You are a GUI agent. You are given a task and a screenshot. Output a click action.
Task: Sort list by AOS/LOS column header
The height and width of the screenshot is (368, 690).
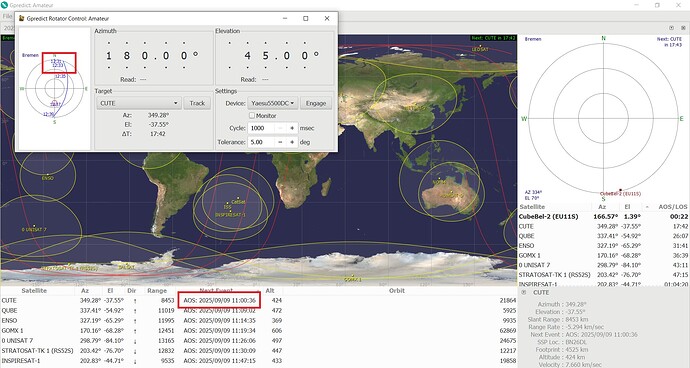coord(672,206)
